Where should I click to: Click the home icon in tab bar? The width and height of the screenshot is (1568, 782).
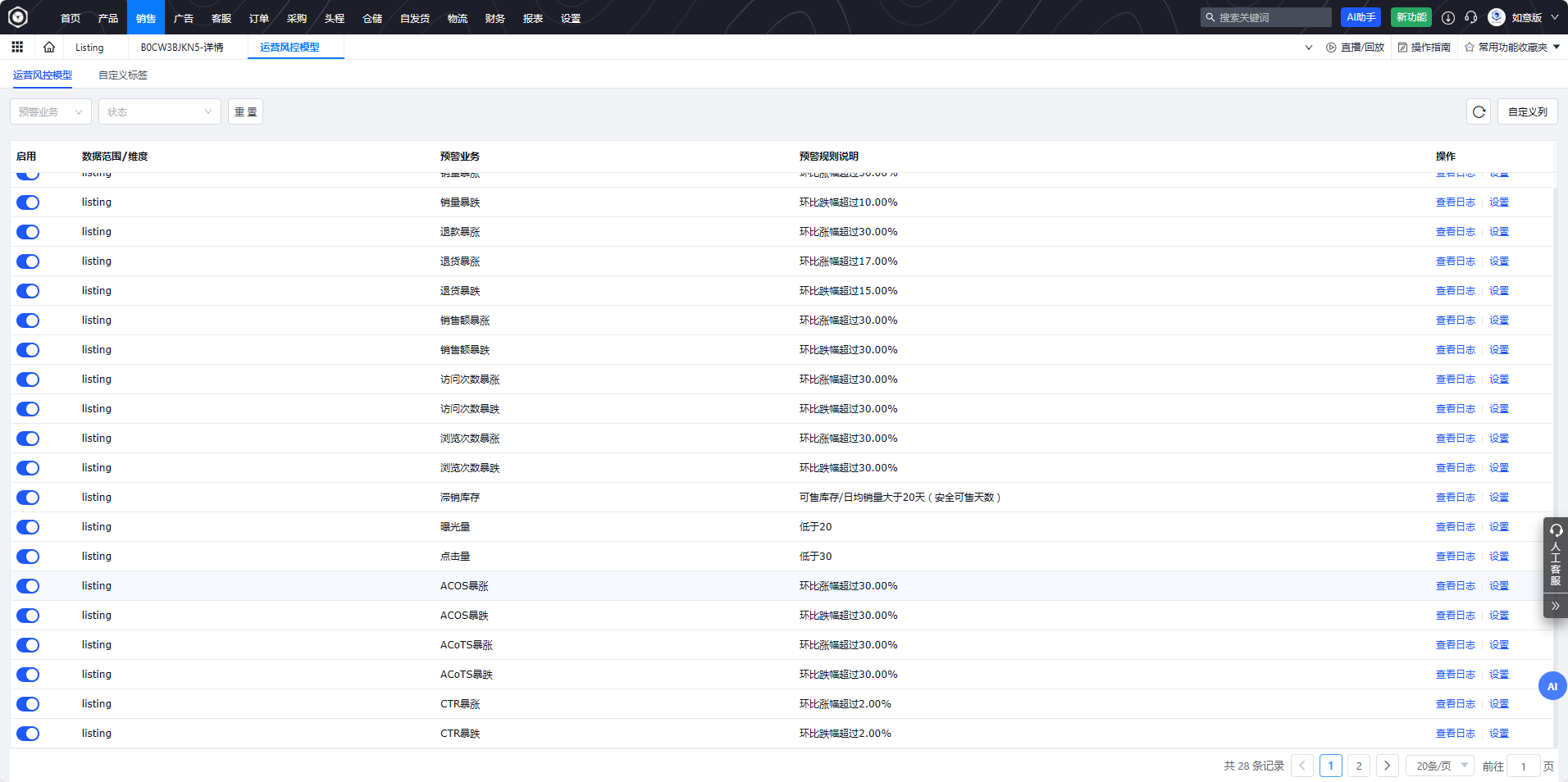click(x=49, y=48)
